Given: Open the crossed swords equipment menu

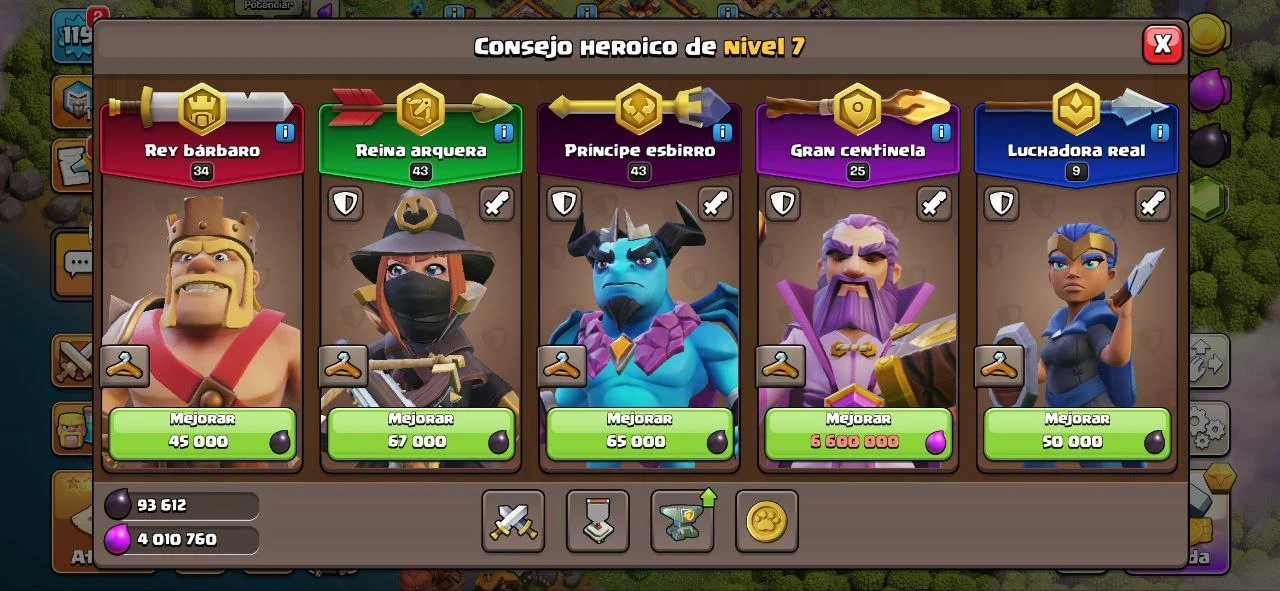Looking at the screenshot, I should pyautogui.click(x=513, y=521).
